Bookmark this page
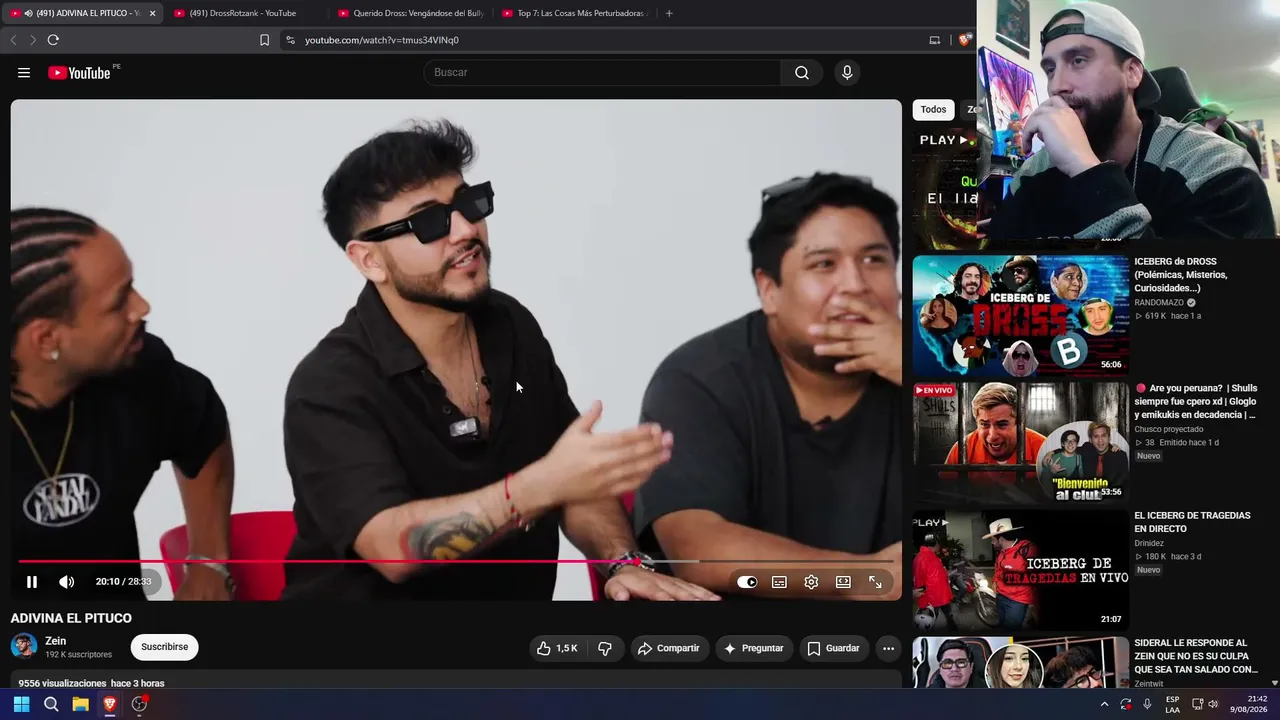Viewport: 1280px width, 720px height. (x=264, y=40)
